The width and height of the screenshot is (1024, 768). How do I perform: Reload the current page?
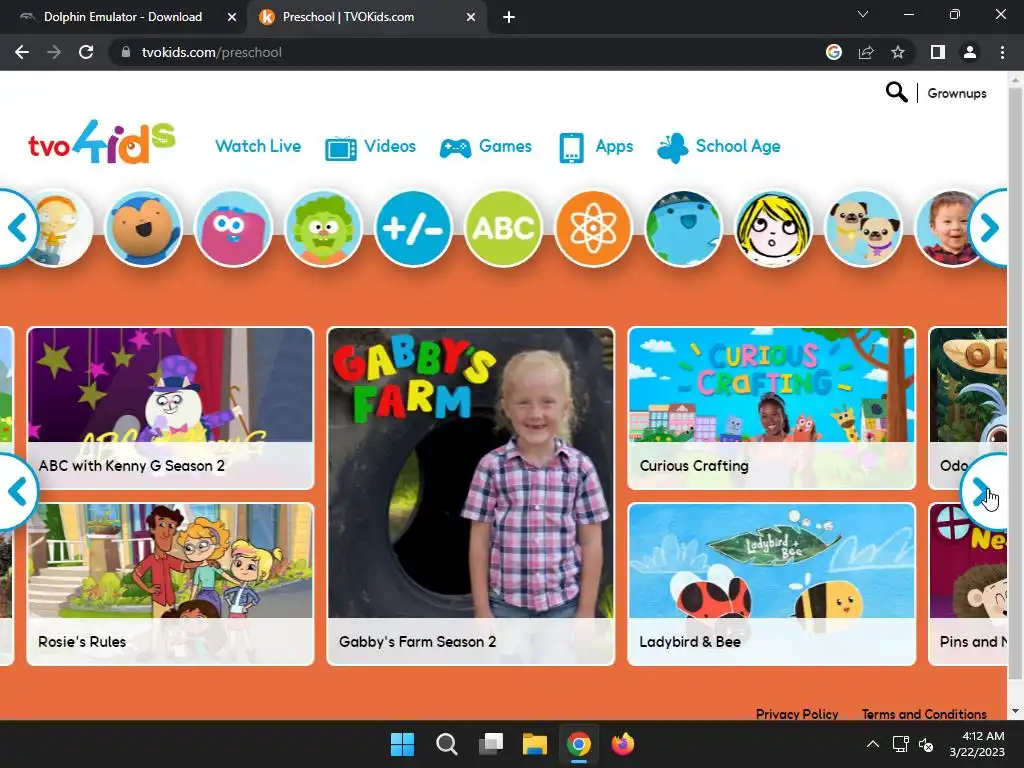pyautogui.click(x=86, y=52)
